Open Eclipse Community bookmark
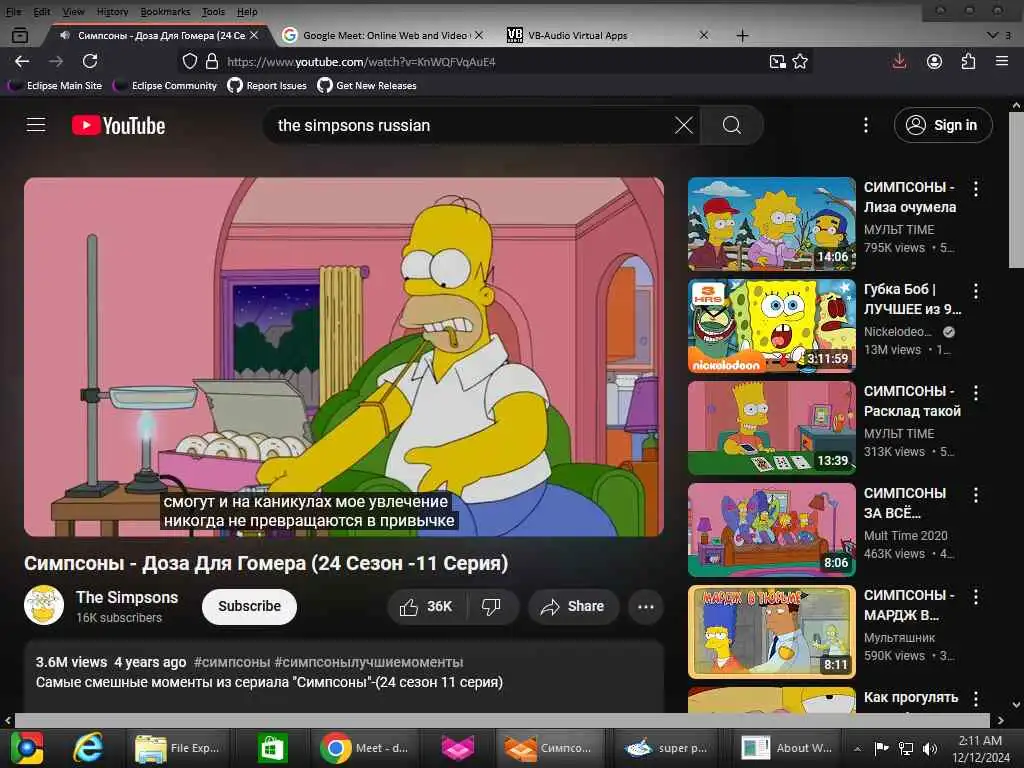 pos(165,86)
